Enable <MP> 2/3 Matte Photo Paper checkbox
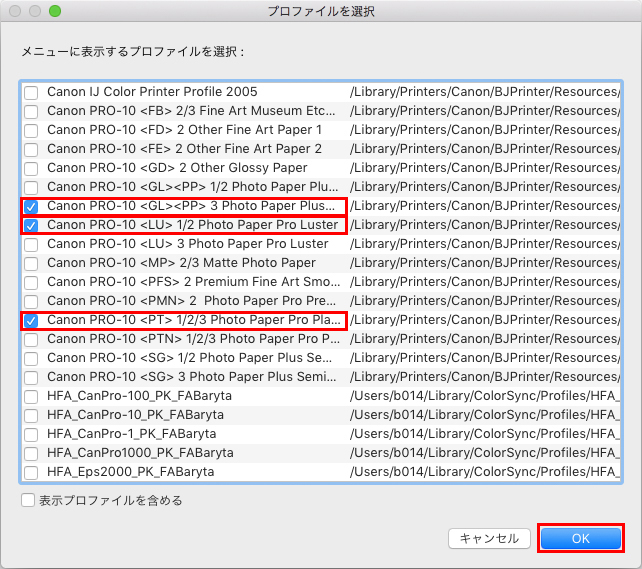 31,264
